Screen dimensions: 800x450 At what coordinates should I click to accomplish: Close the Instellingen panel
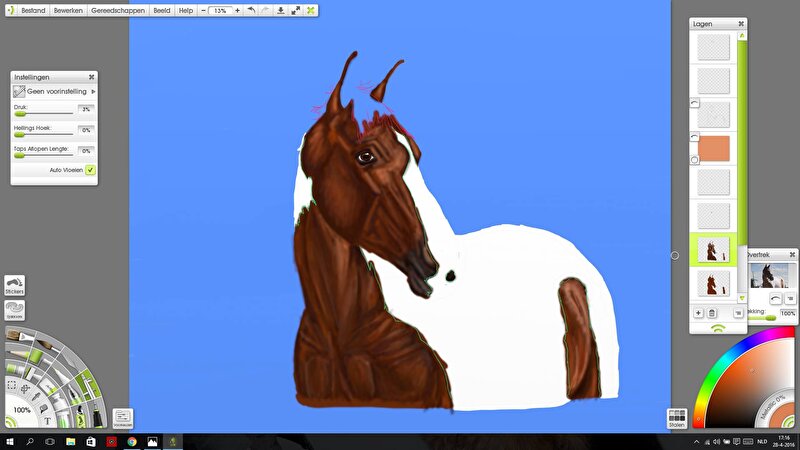(x=91, y=77)
